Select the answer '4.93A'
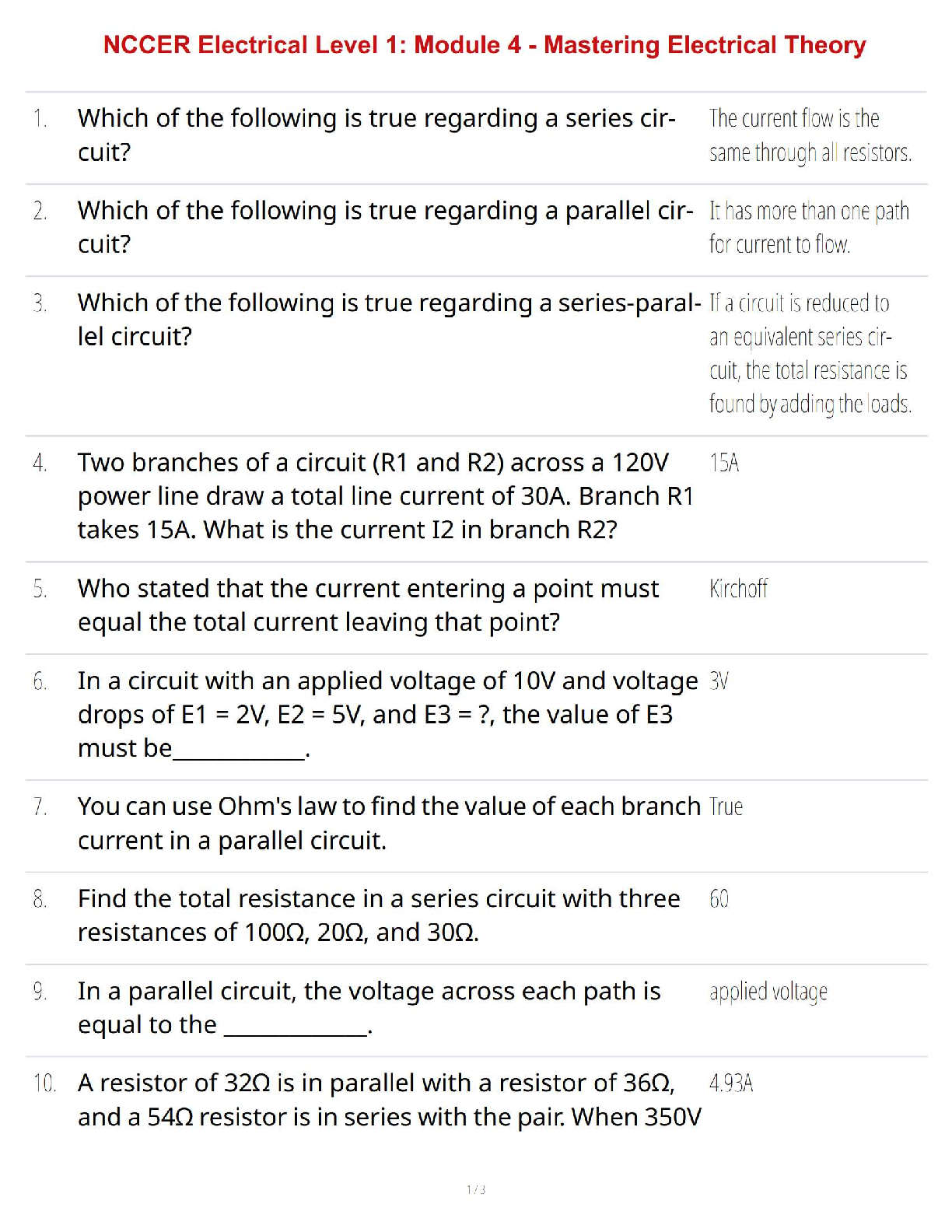Image resolution: width=952 pixels, height=1232 pixels. [731, 1083]
